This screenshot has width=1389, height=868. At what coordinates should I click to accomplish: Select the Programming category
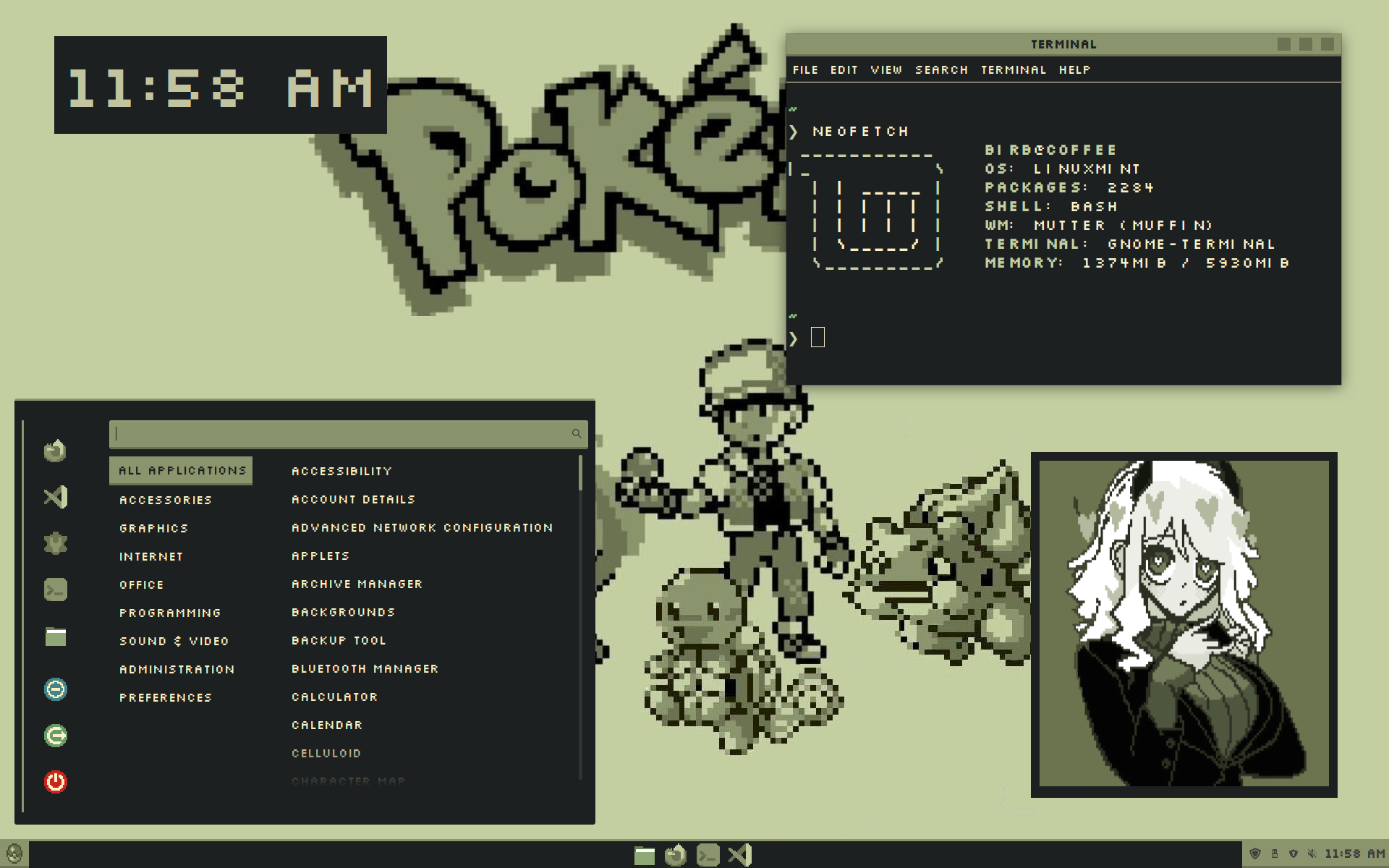coord(170,613)
